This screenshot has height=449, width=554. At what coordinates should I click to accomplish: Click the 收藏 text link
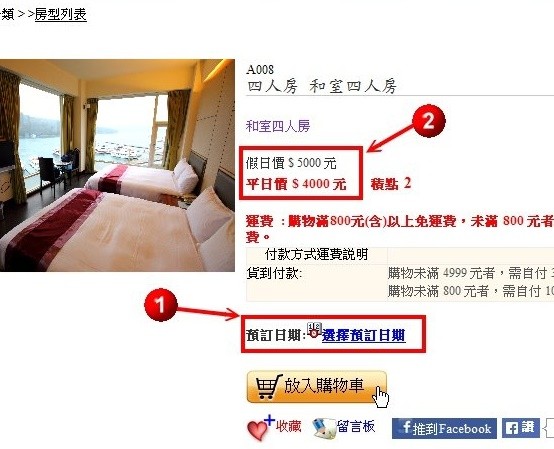coord(288,426)
